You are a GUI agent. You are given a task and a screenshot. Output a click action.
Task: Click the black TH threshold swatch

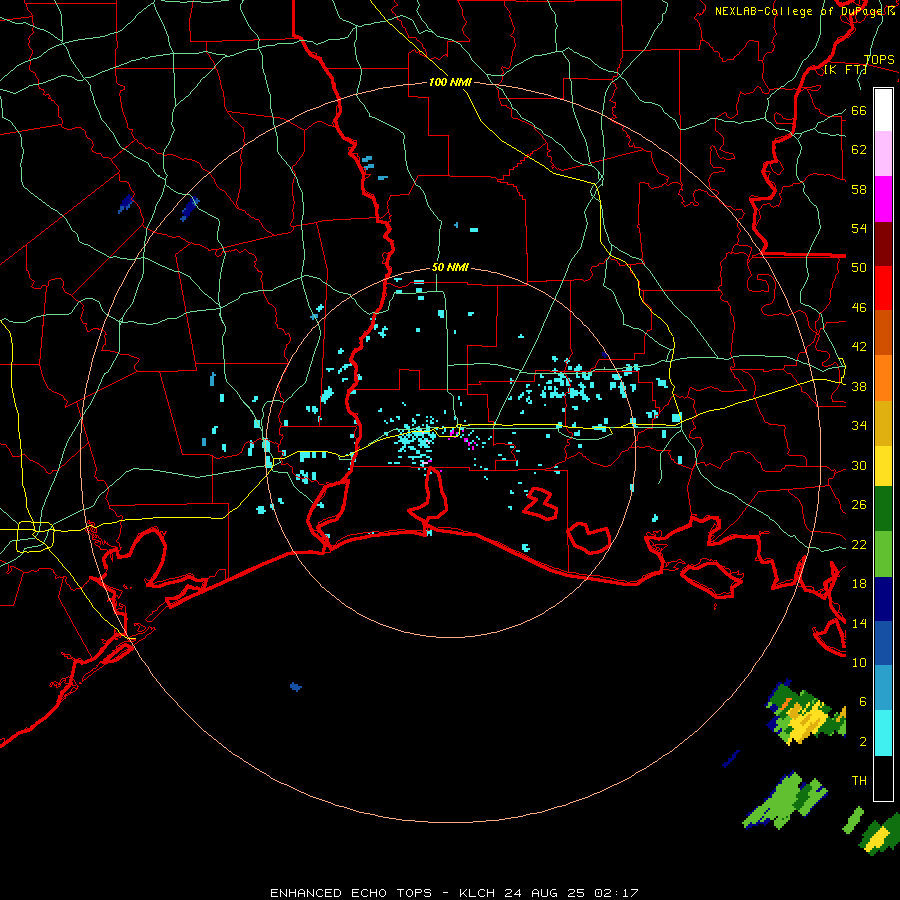tap(883, 778)
